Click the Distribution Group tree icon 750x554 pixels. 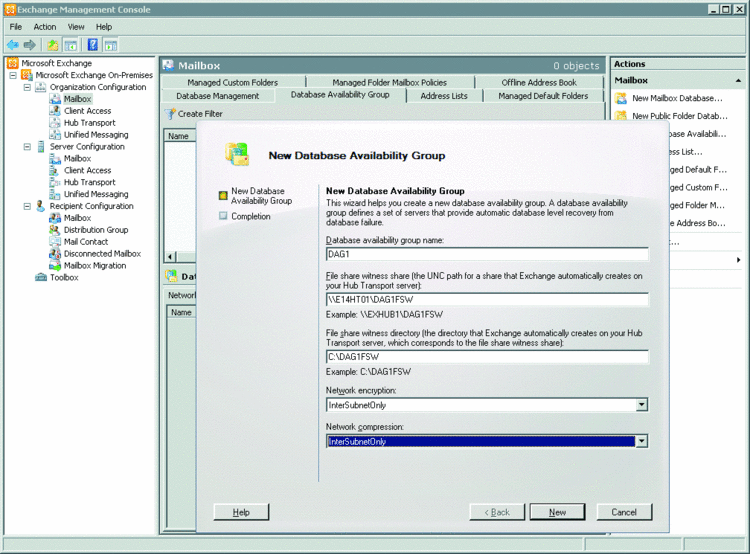click(55, 230)
